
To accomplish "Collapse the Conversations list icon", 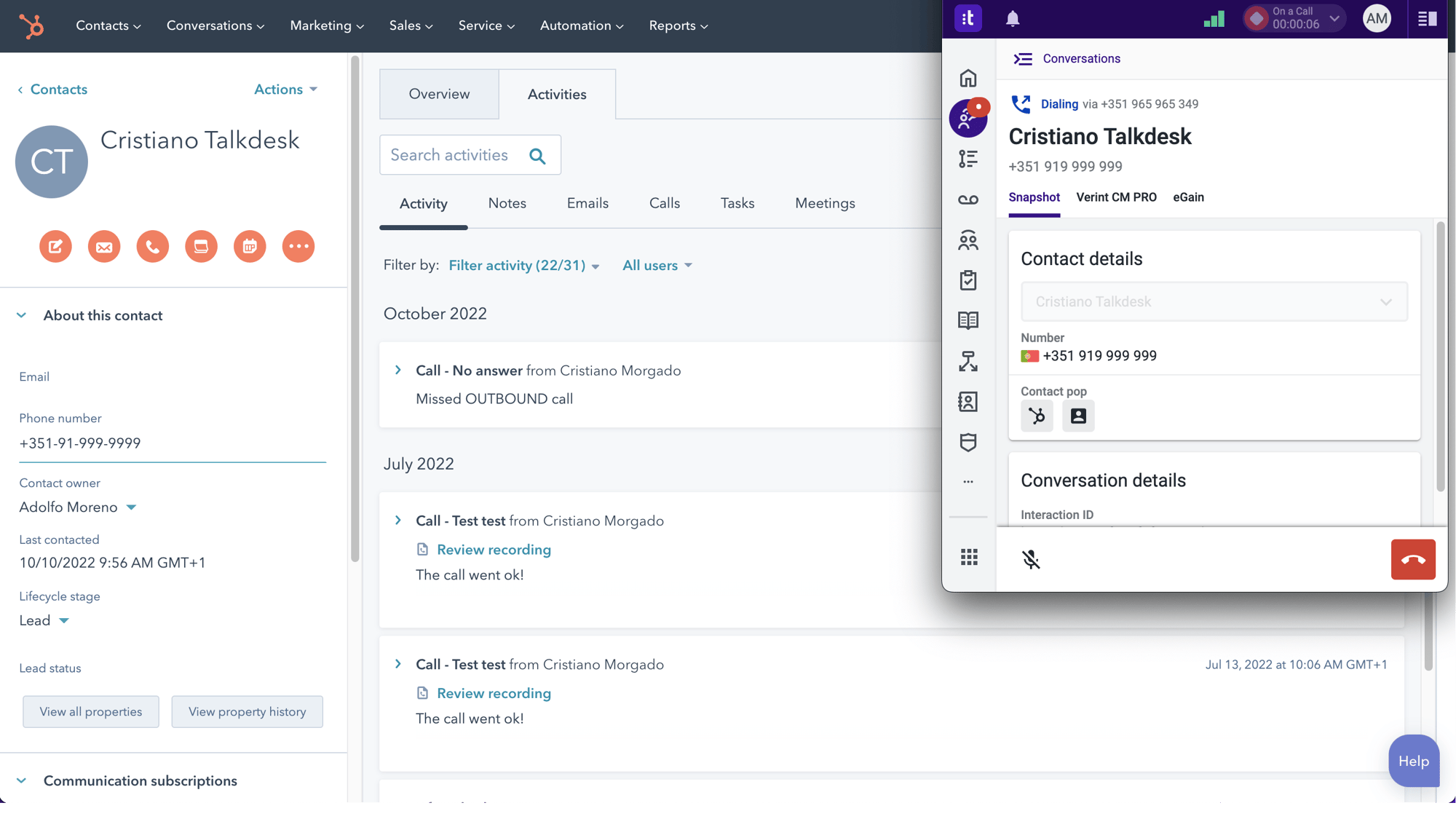I will pos(1023,59).
